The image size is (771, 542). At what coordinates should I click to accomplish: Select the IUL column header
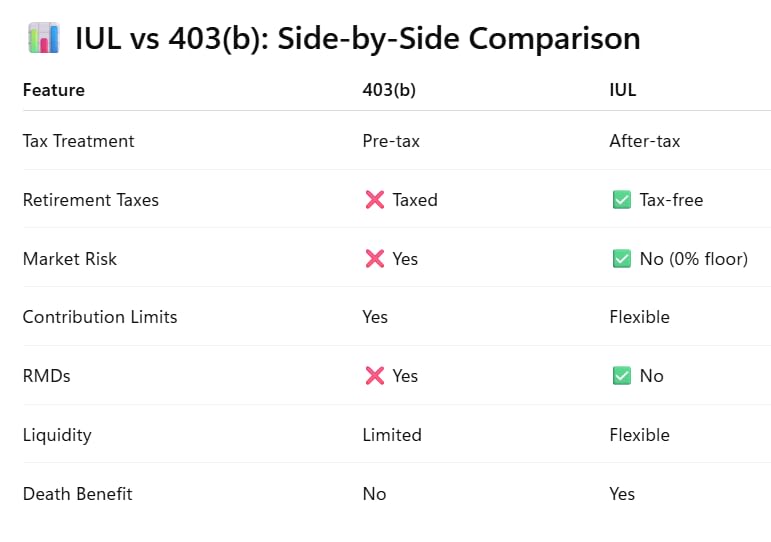(x=623, y=90)
